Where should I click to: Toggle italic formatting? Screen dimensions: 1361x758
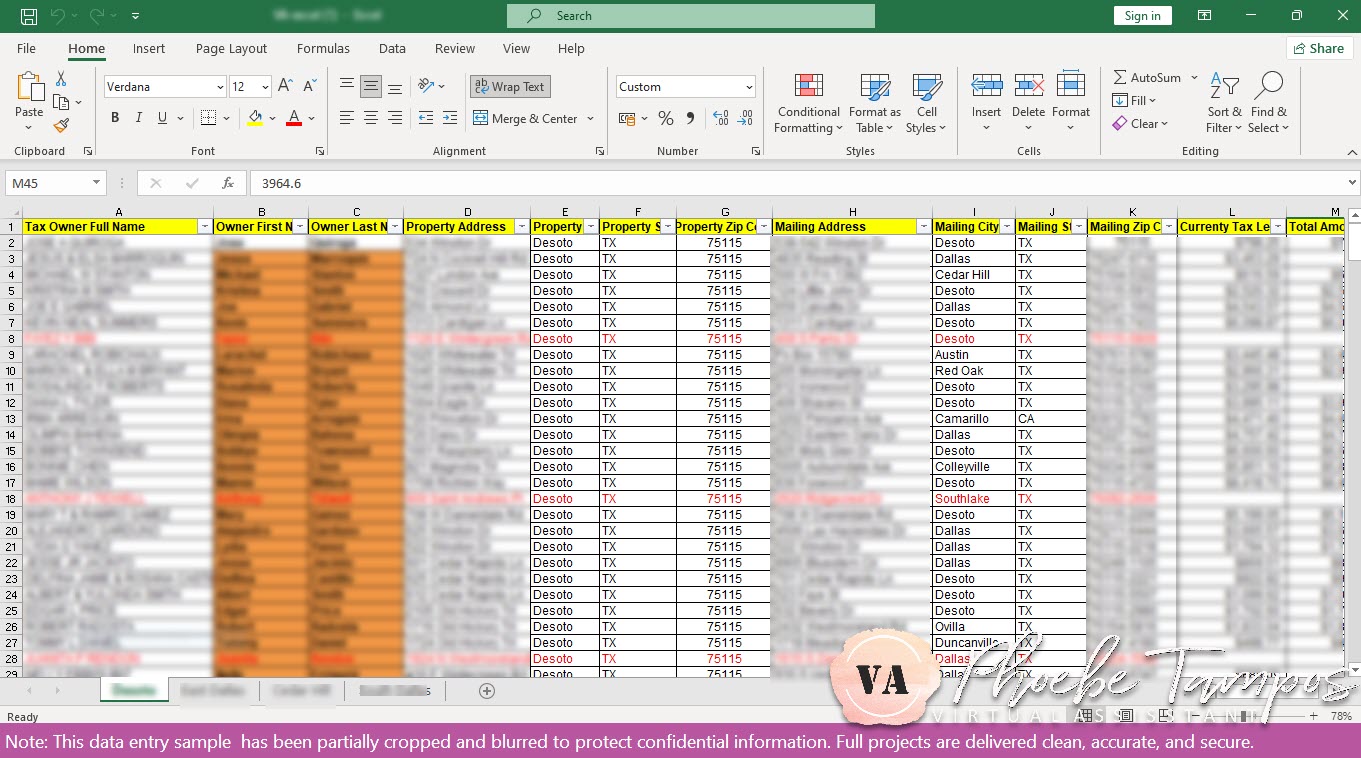point(138,118)
